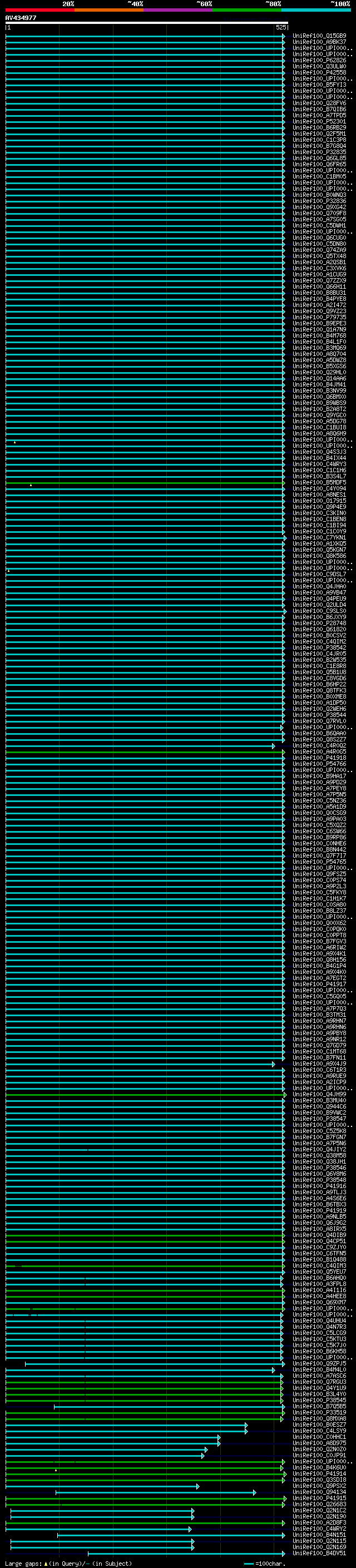
Task: Select the UniRef100_Q9XG42 label
Action: (x=319, y=207)
